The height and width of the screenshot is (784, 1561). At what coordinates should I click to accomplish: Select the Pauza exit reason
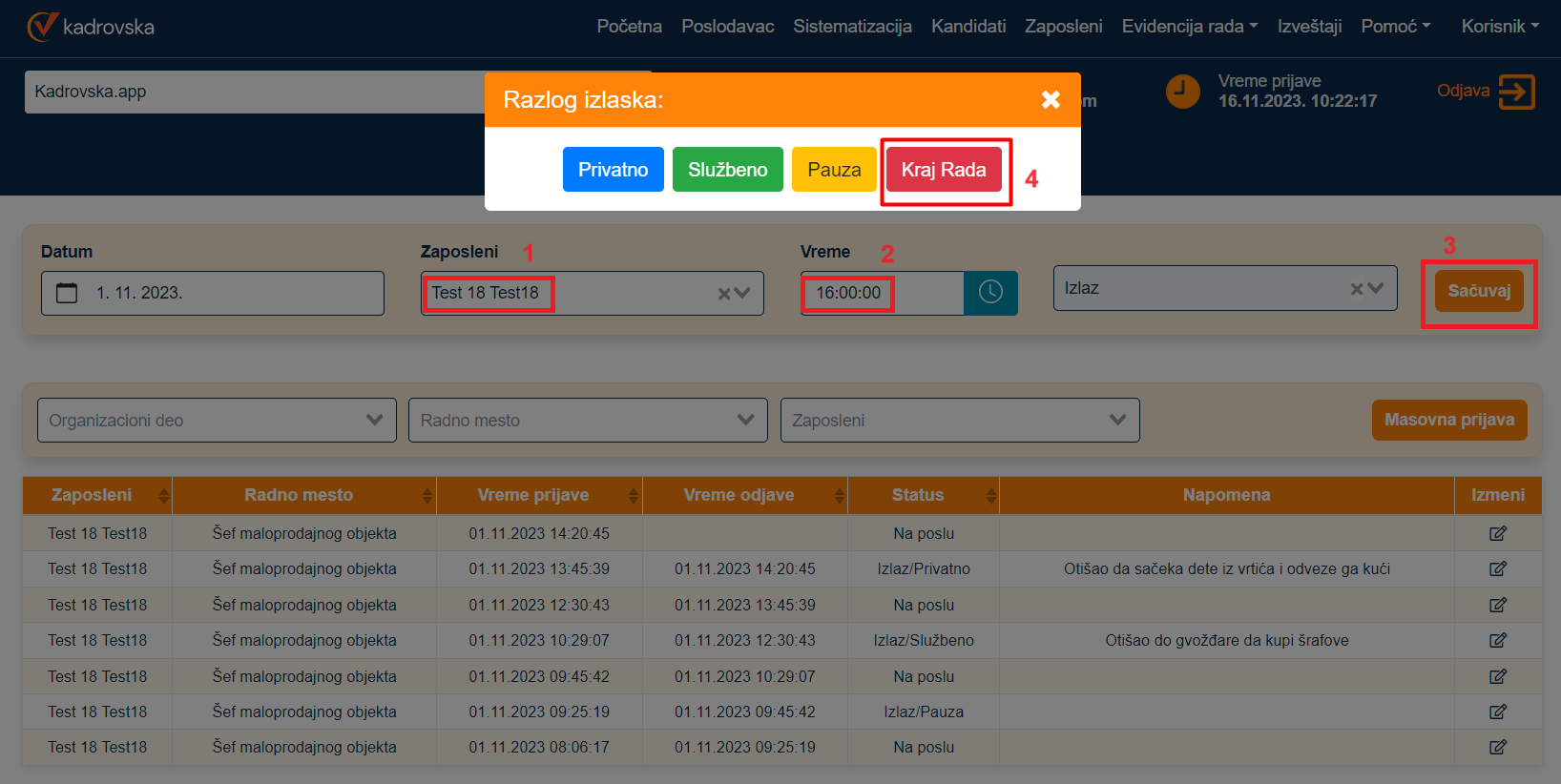[x=833, y=170]
